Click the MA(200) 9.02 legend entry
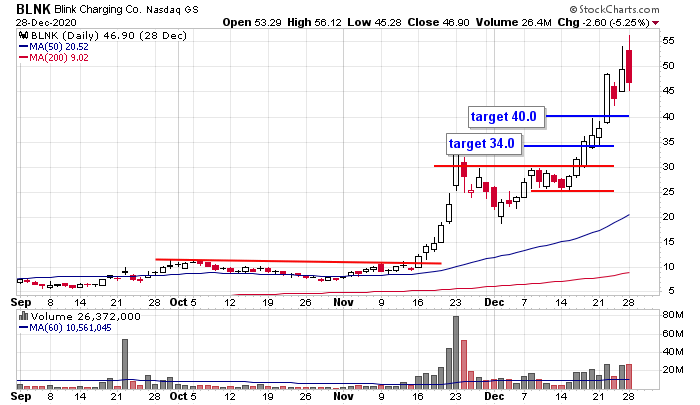Screen dimensions: 700x405 pos(54,58)
